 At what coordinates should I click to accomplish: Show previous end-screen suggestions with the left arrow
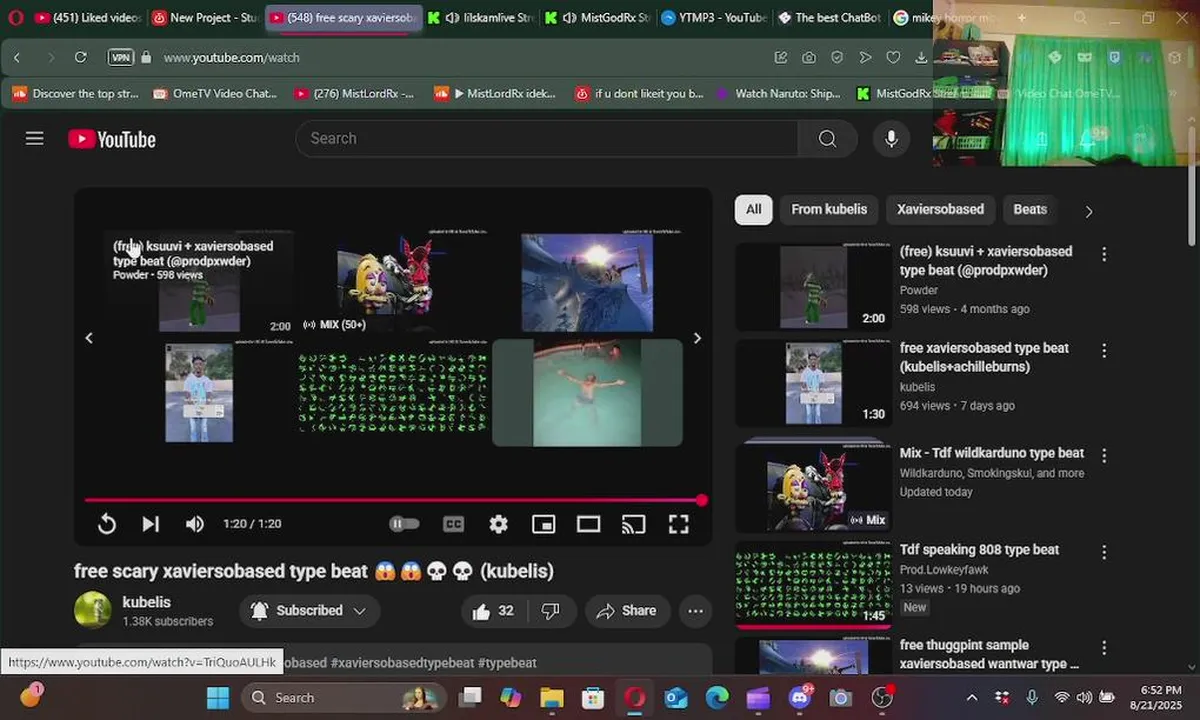89,338
